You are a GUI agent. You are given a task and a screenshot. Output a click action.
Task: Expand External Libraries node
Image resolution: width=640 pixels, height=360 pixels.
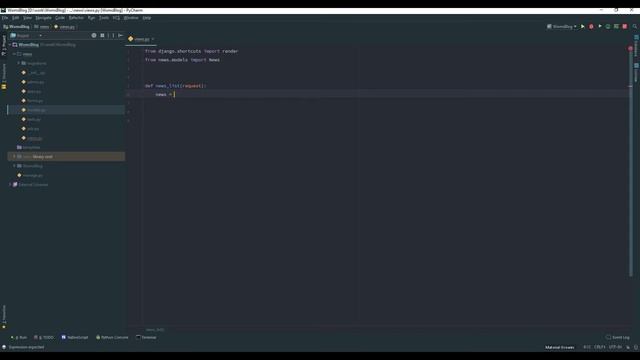(x=10, y=185)
